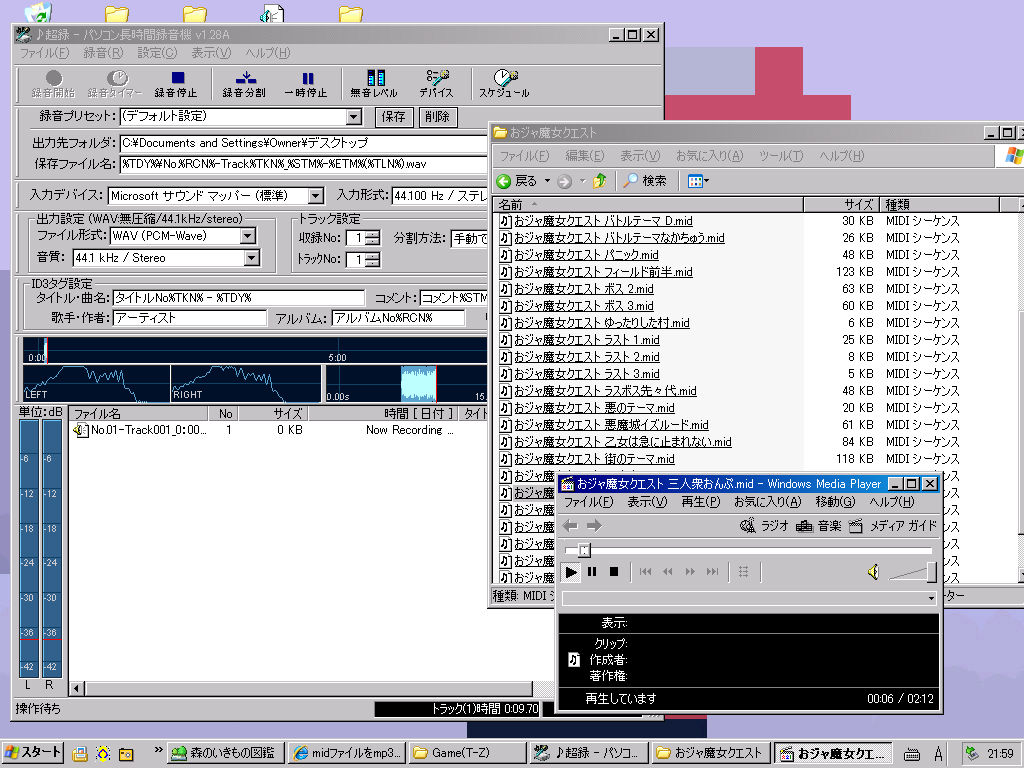Stop playback in Windows Media Player
This screenshot has width=1024, height=768.
pyautogui.click(x=614, y=572)
